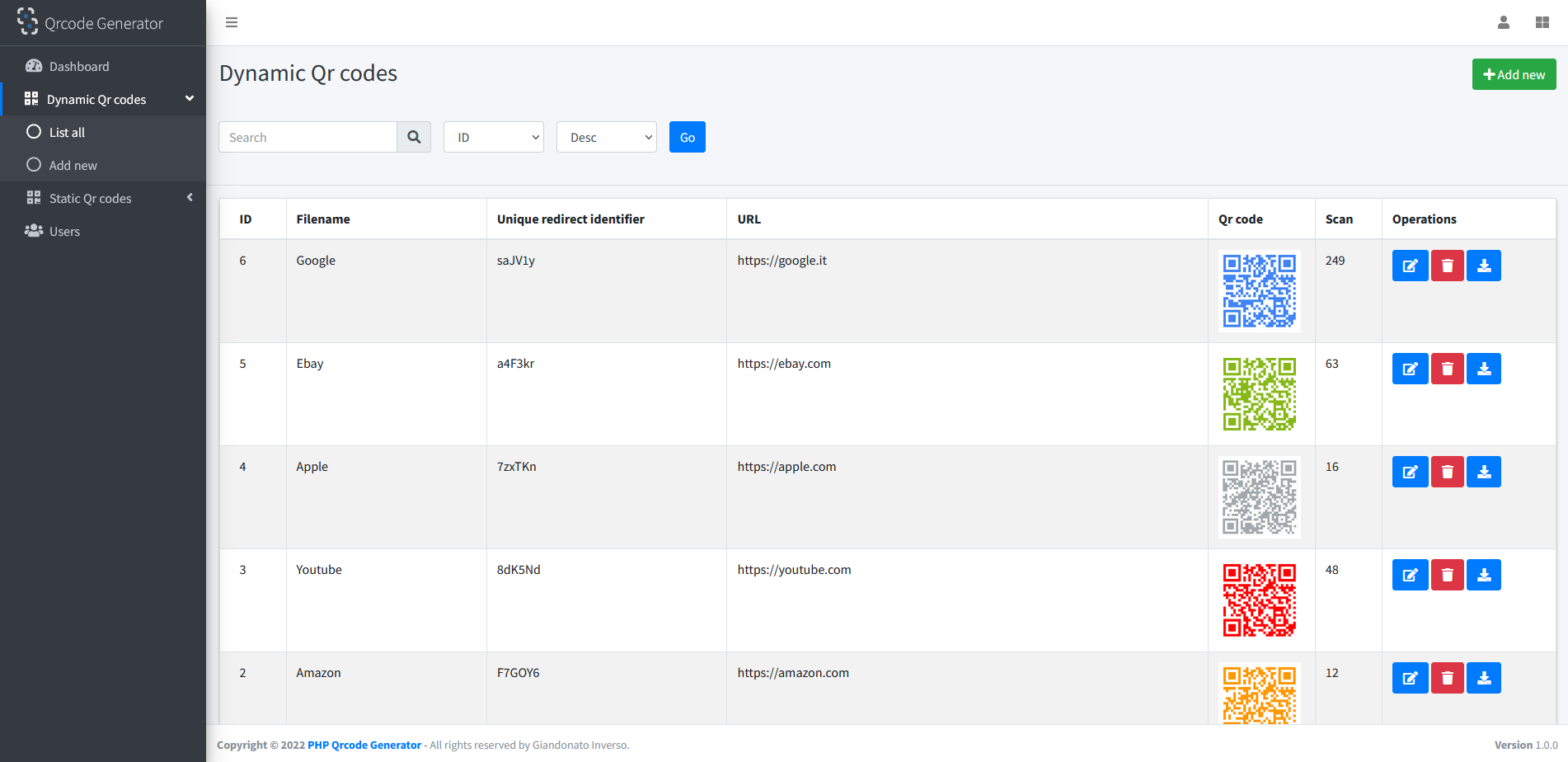The height and width of the screenshot is (762, 1568).
Task: Download the Google QR code
Action: point(1484,266)
